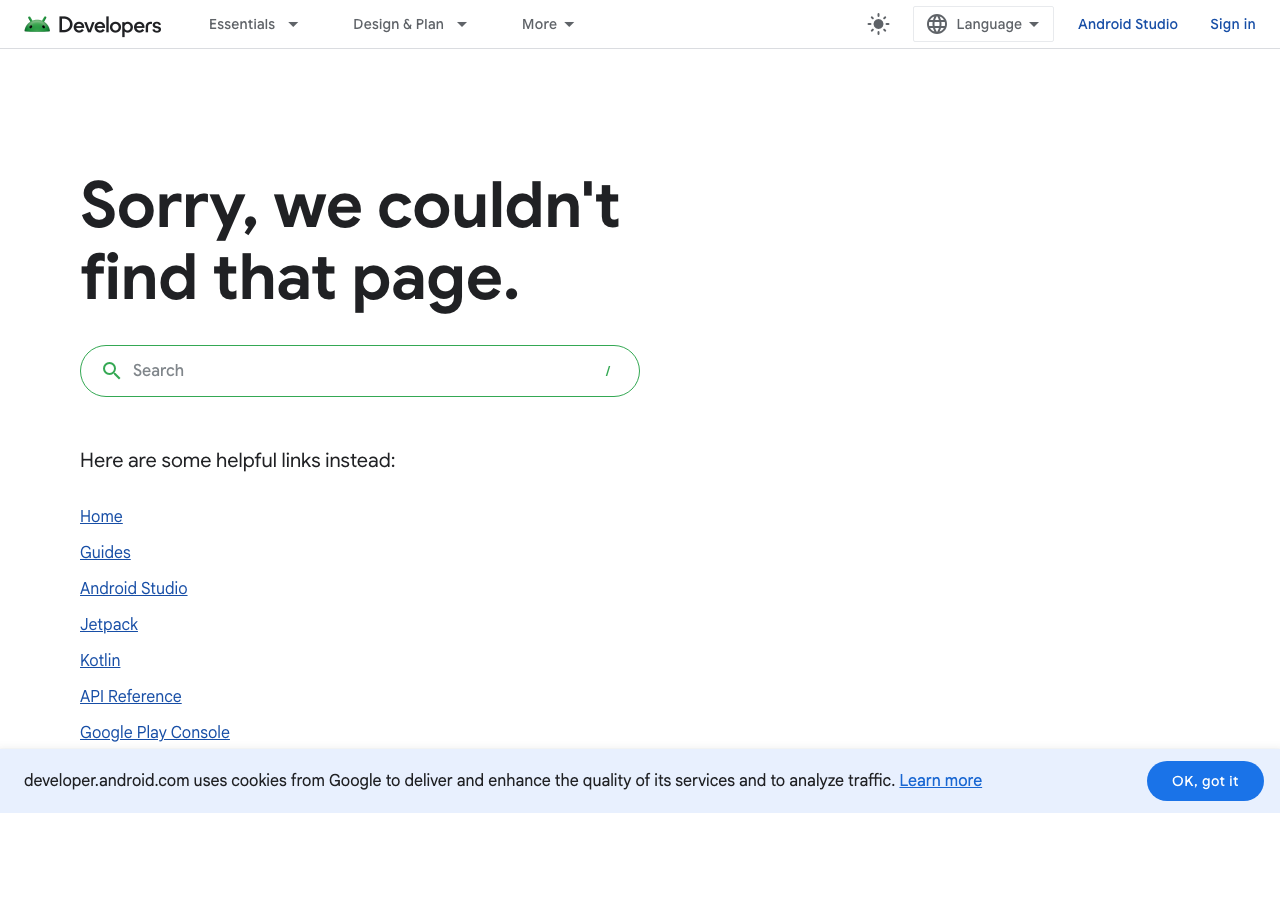Open the API Reference link
Viewport: 1280px width, 900px height.
point(130,696)
